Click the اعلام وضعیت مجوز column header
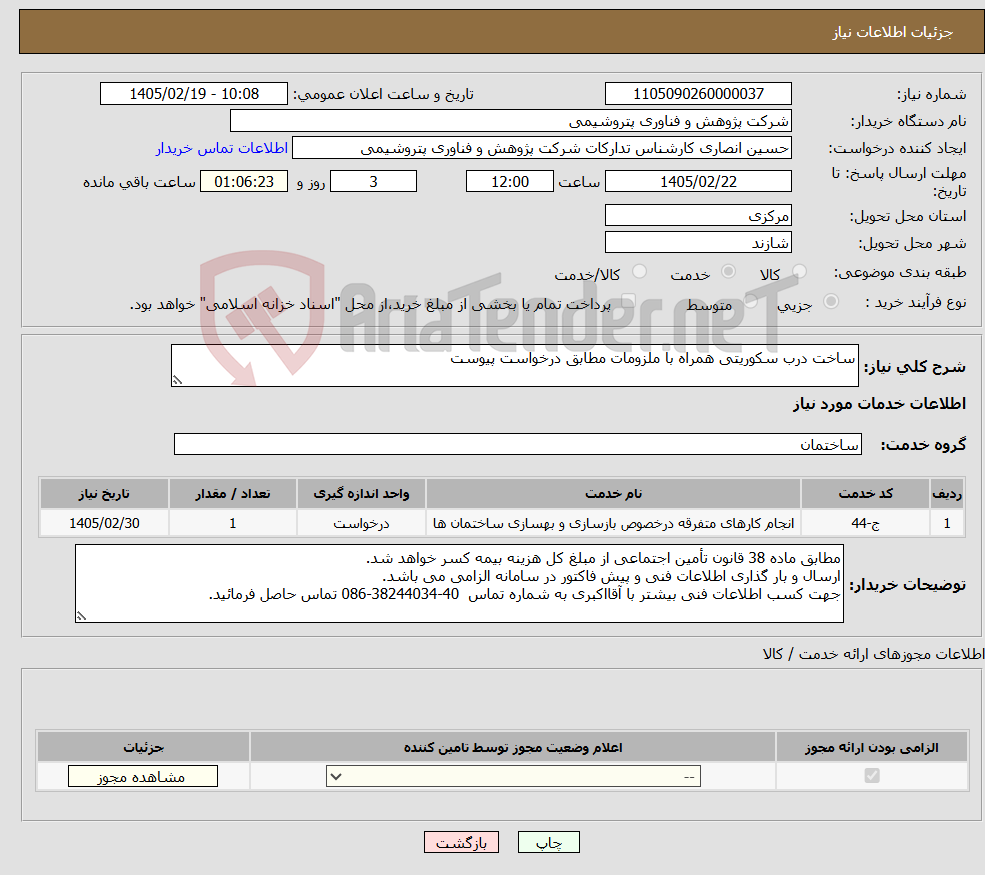This screenshot has width=985, height=875. [x=513, y=747]
